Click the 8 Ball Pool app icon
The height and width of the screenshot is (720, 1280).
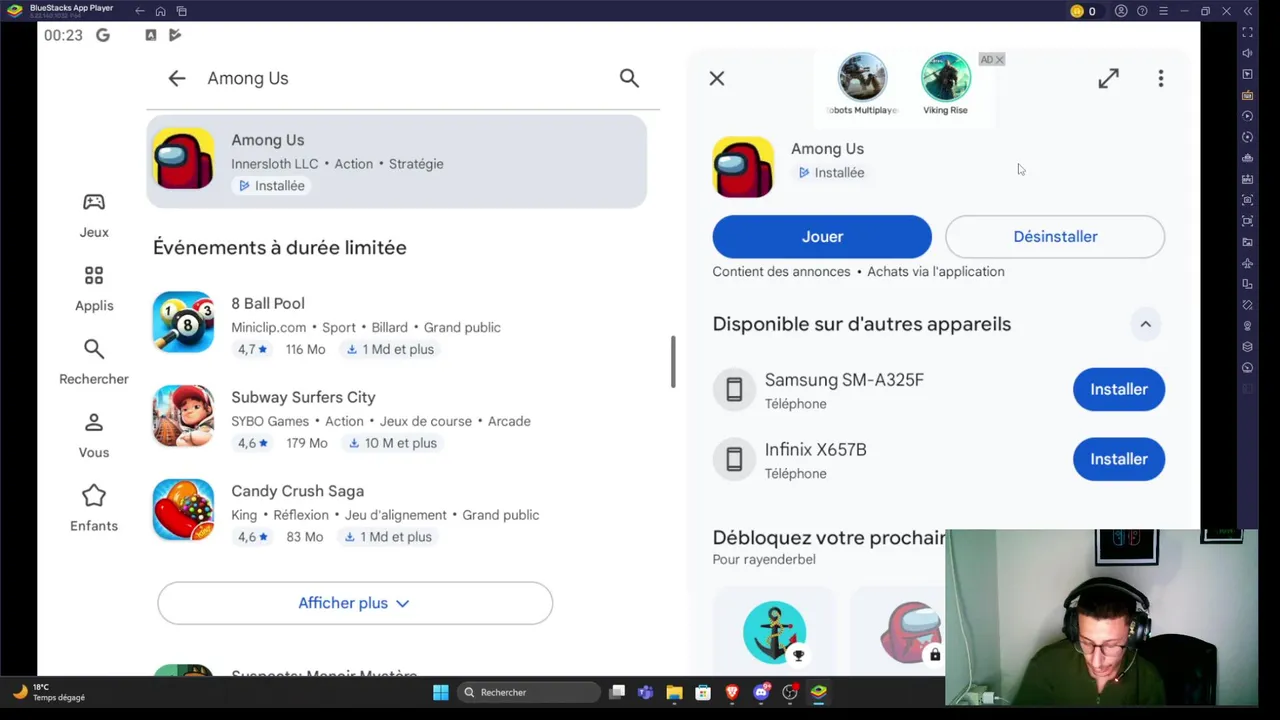point(183,322)
